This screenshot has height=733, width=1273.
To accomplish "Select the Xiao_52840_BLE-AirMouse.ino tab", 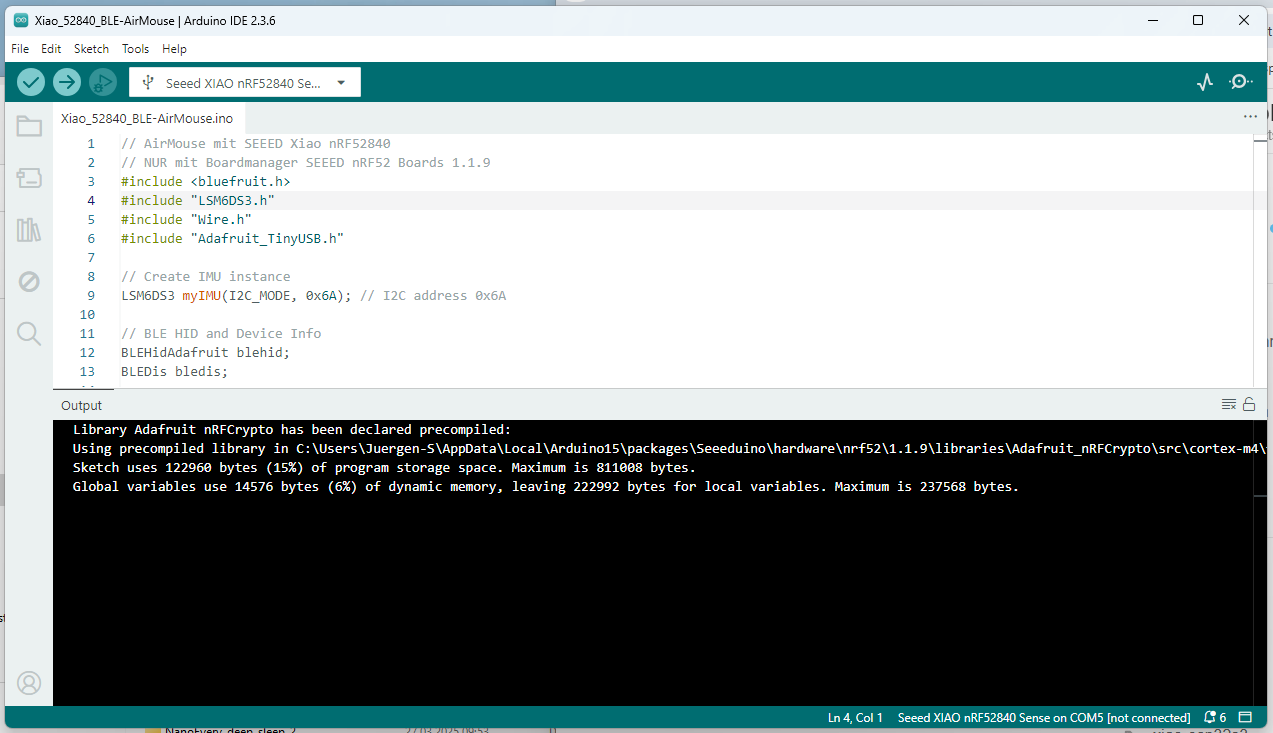I will click(147, 118).
